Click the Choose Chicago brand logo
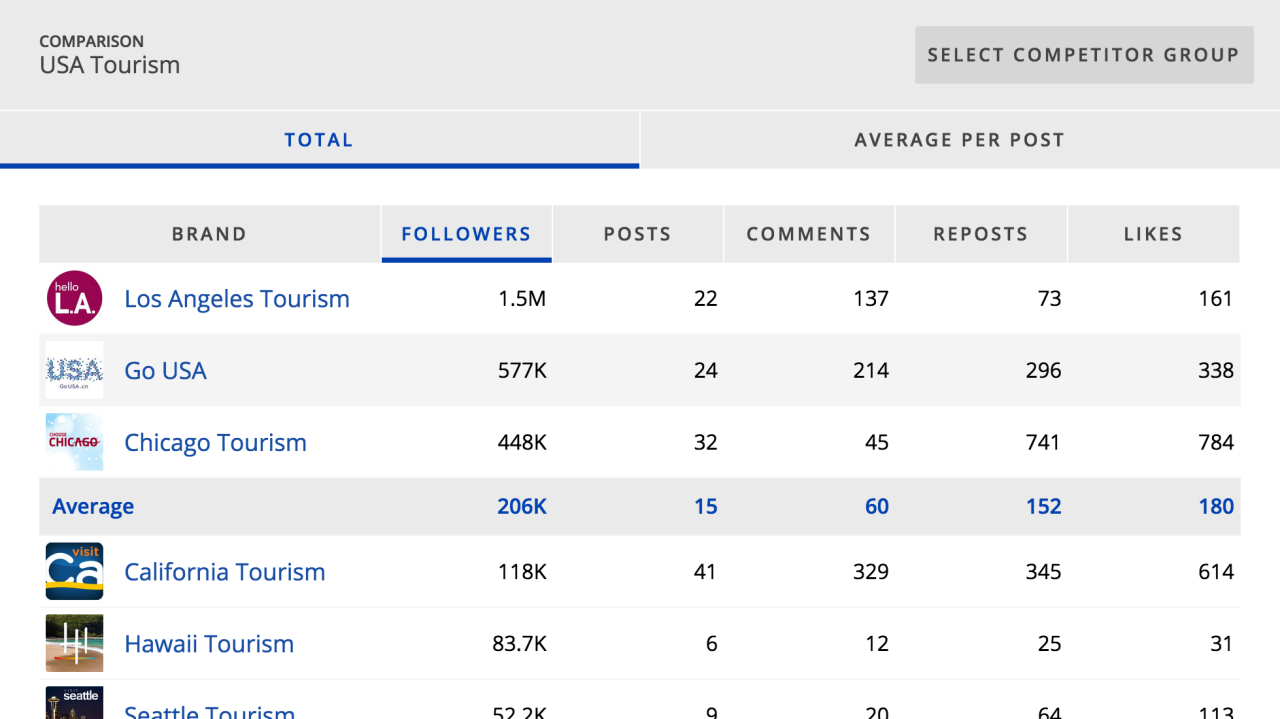The image size is (1280, 719). [x=74, y=442]
